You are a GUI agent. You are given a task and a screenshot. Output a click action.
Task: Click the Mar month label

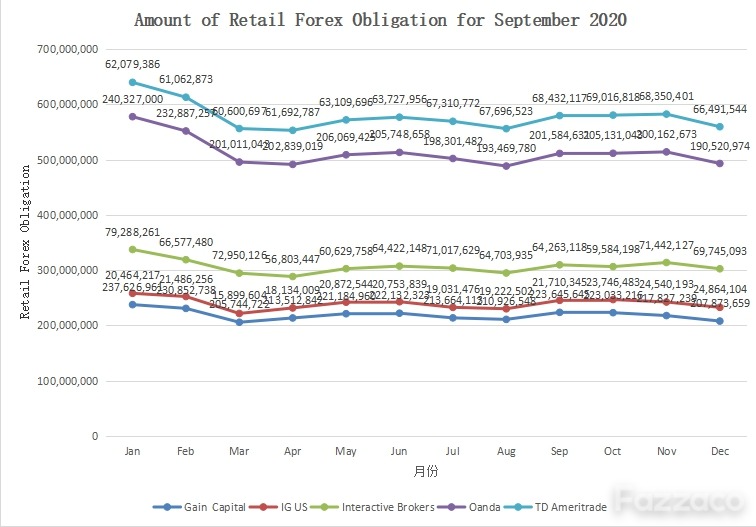[x=239, y=451]
